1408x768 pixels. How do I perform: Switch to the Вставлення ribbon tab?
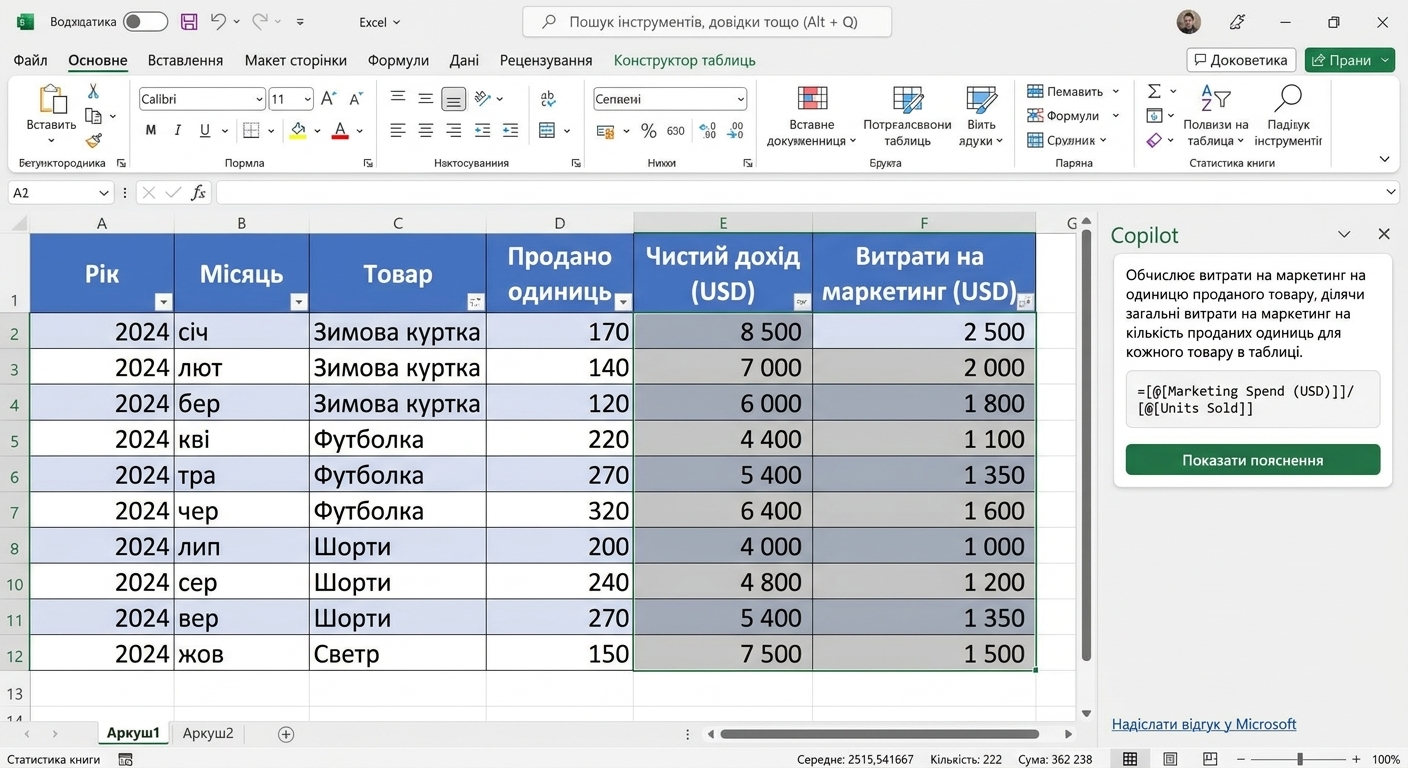(185, 60)
